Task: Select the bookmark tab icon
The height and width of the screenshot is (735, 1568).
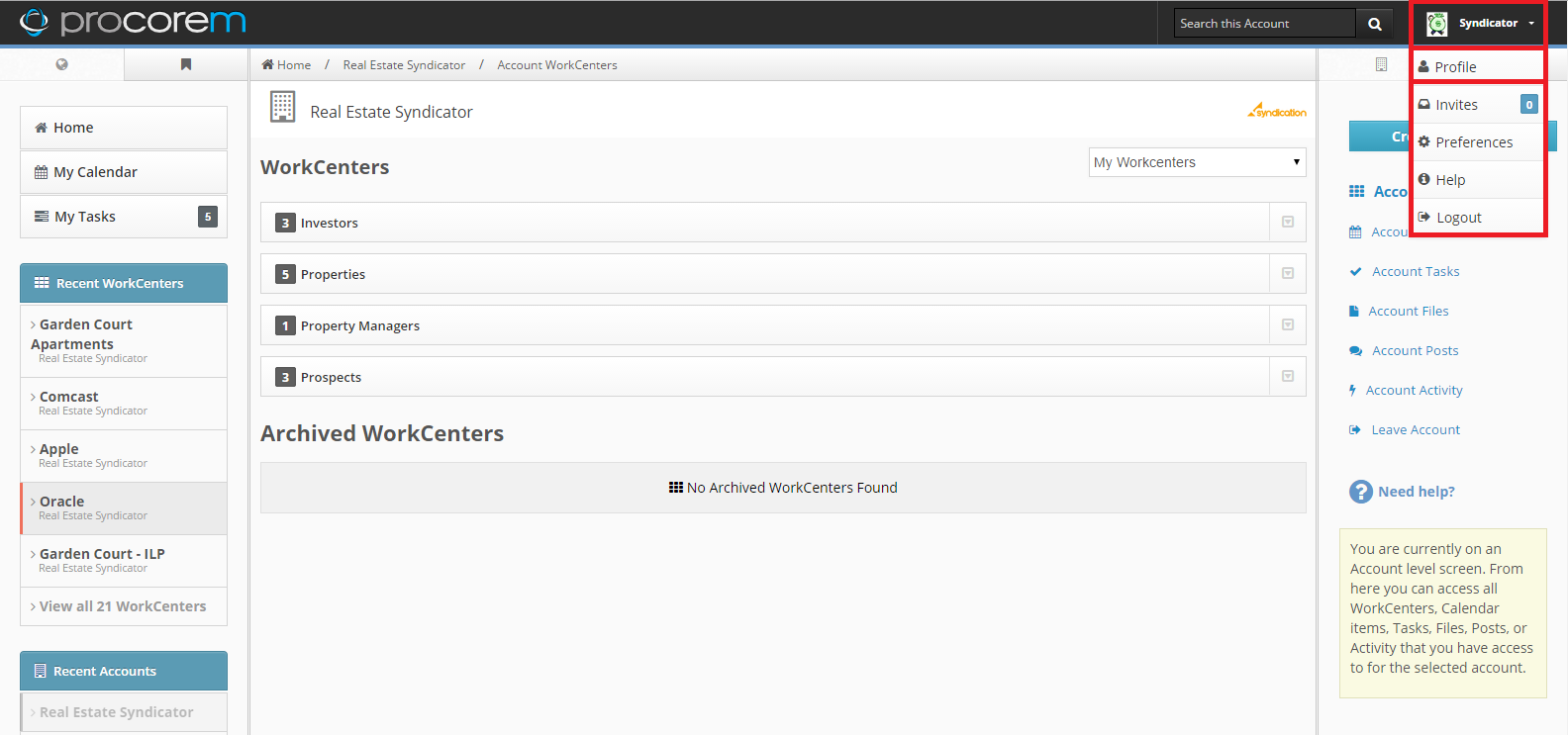Action: point(186,64)
